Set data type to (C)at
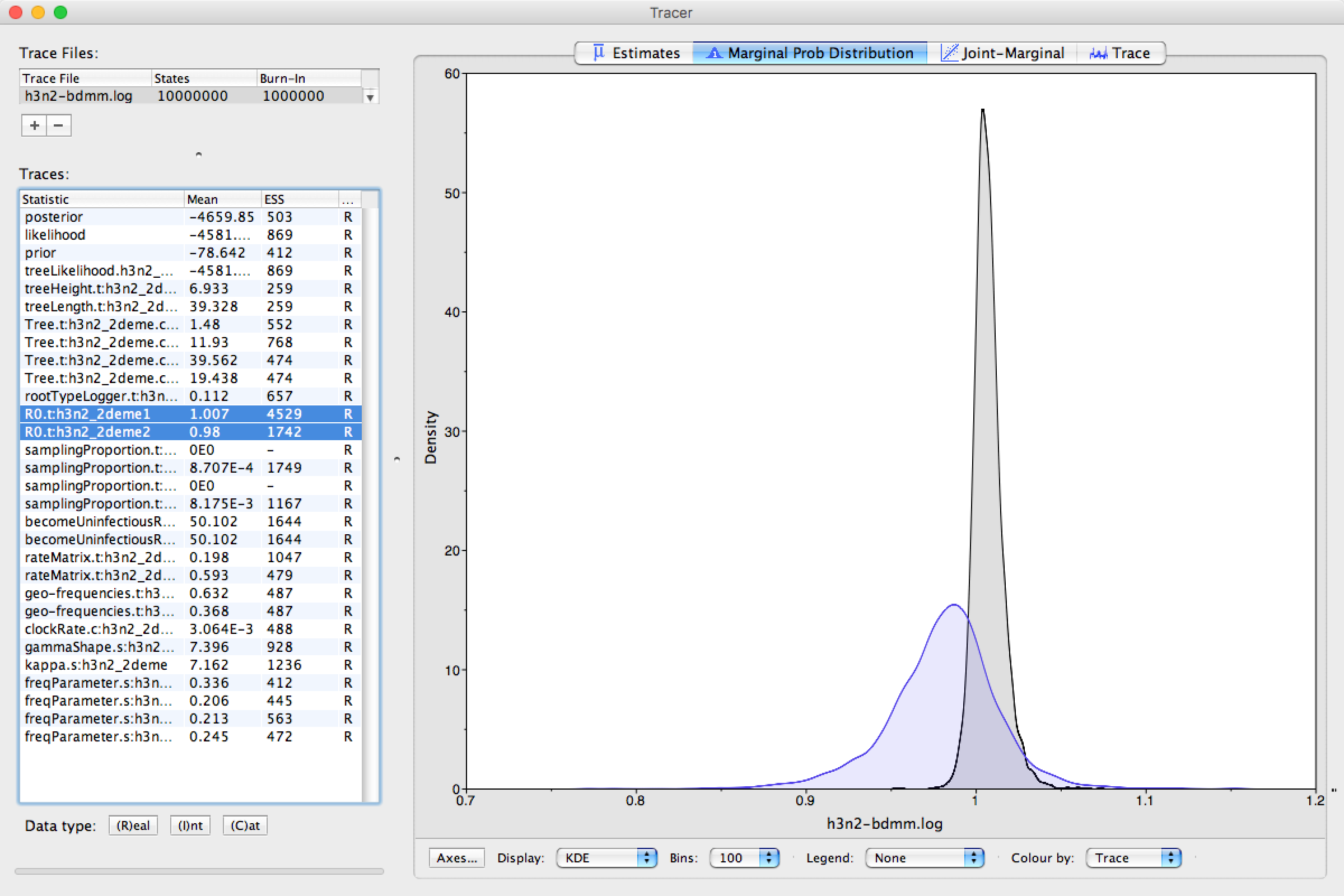 245,825
